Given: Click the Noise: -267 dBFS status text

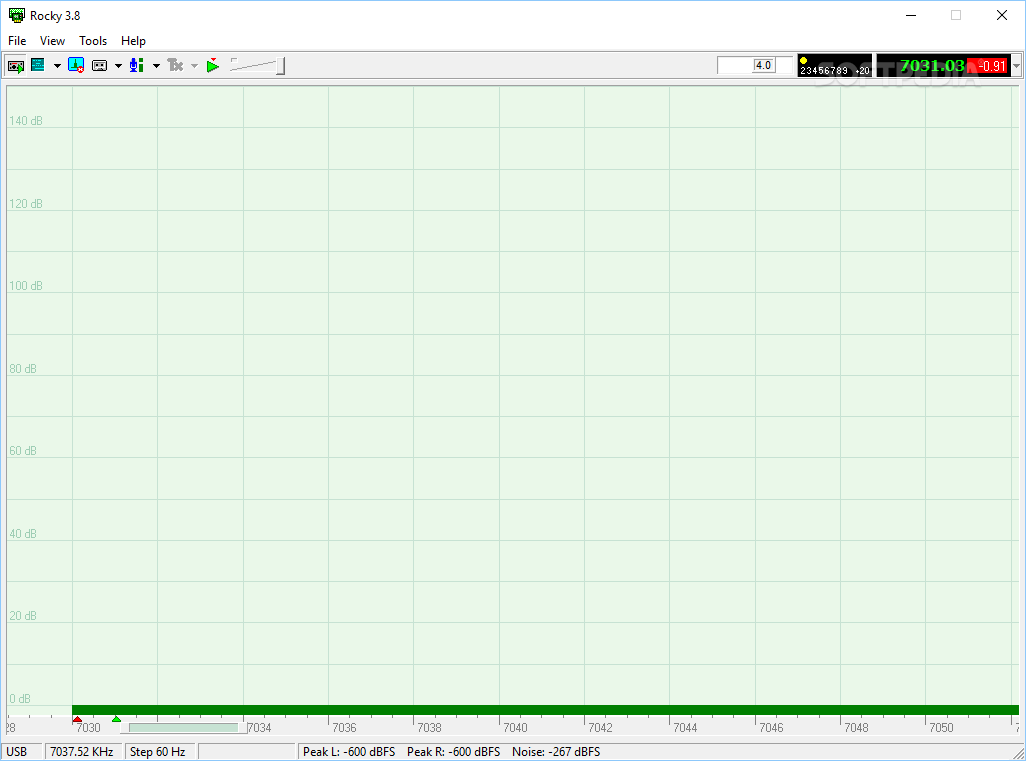Looking at the screenshot, I should [556, 752].
